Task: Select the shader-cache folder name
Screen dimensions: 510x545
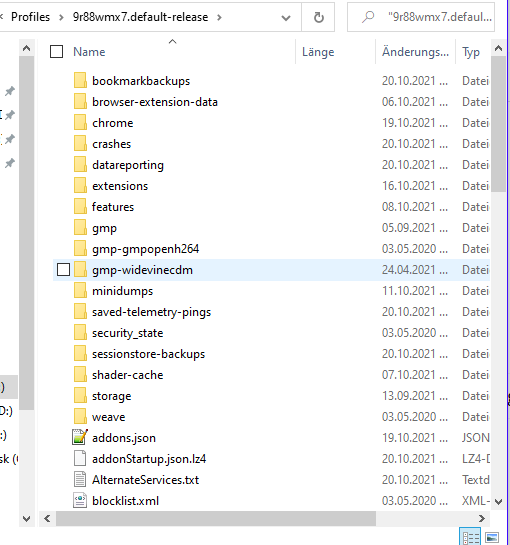Action: pos(127,375)
